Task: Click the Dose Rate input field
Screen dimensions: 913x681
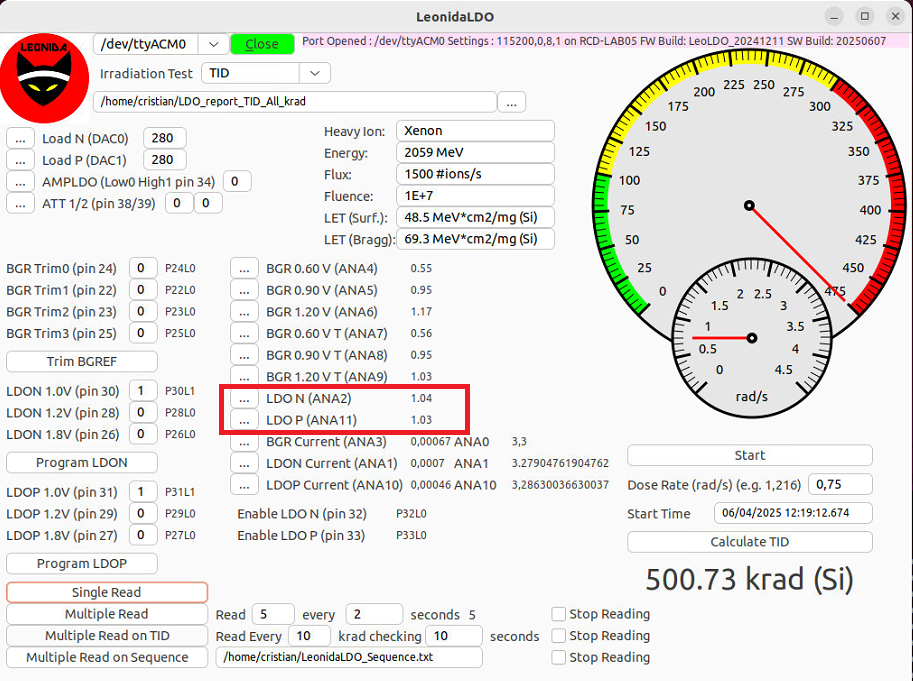Action: [840, 484]
